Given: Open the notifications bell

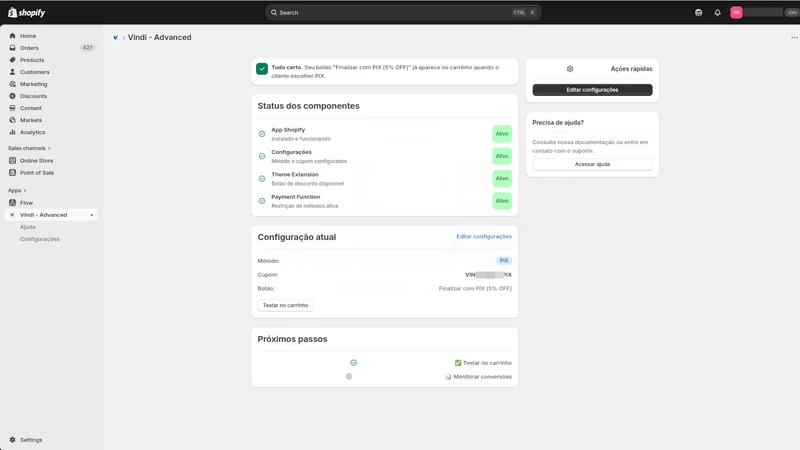Looking at the screenshot, I should pyautogui.click(x=717, y=13).
